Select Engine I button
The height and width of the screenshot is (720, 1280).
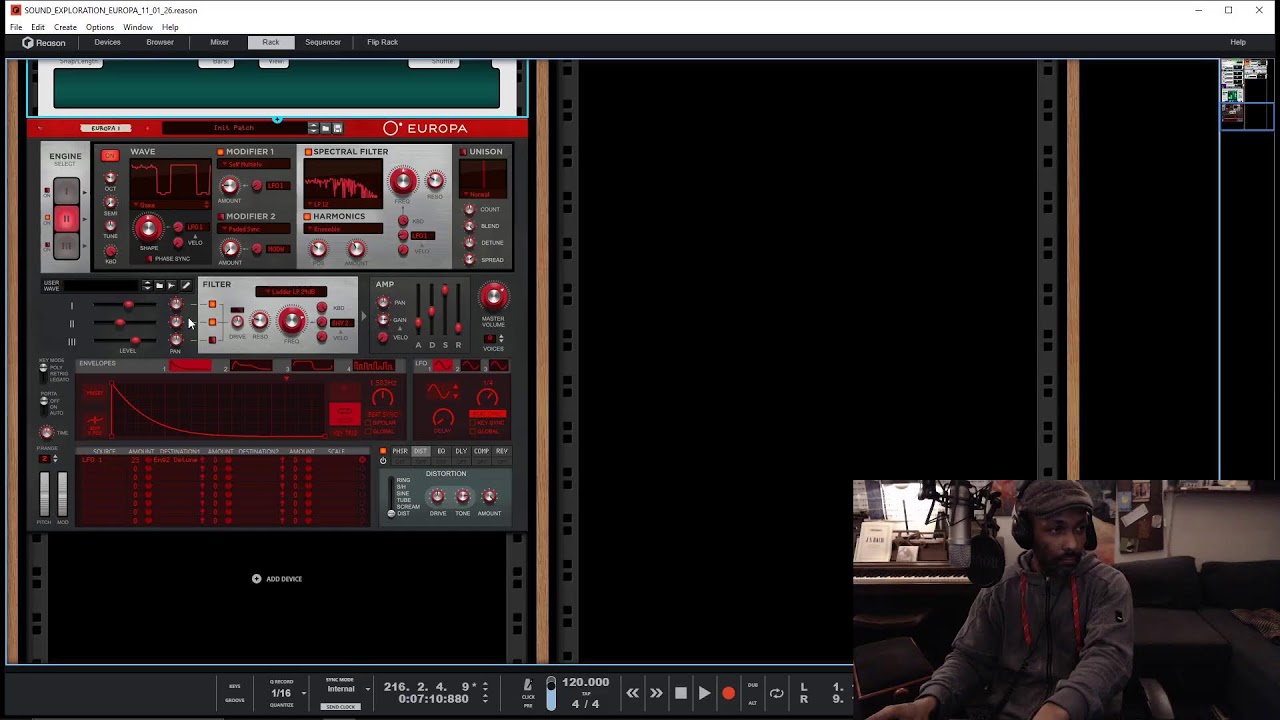point(66,190)
